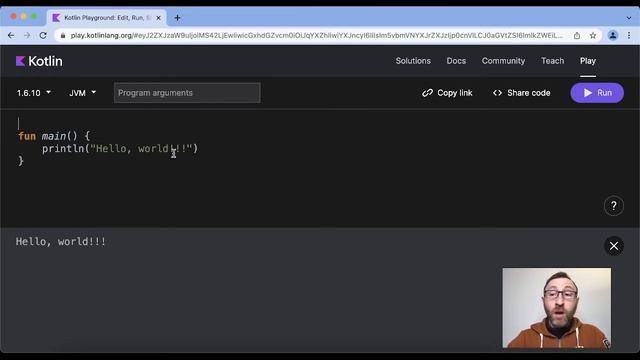Open the Chrome three-dot menu
This screenshot has width=640, height=360.
[x=629, y=36]
